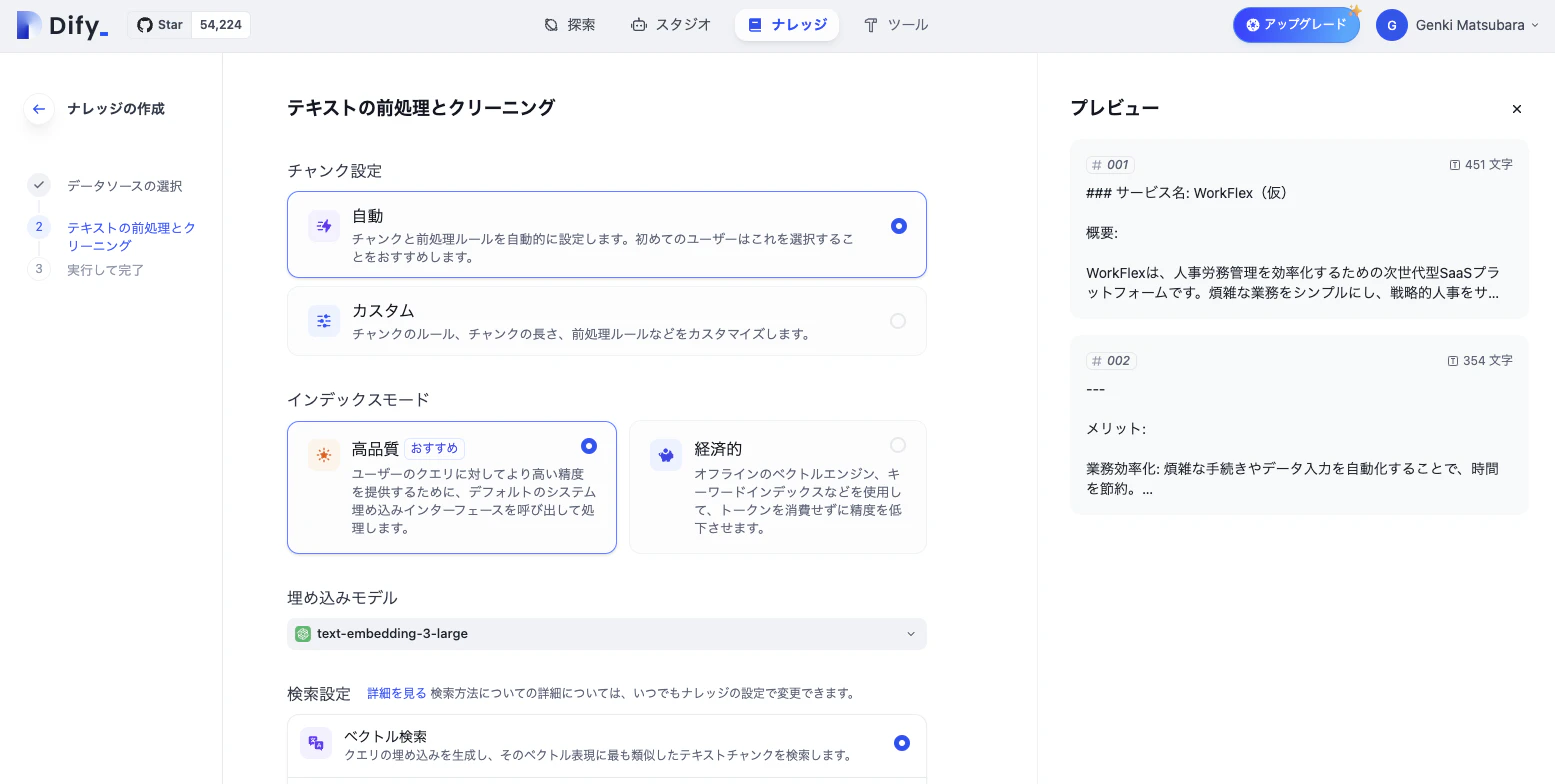This screenshot has height=784, width=1555.
Task: Click the GitHub Star icon
Action: (x=145, y=25)
